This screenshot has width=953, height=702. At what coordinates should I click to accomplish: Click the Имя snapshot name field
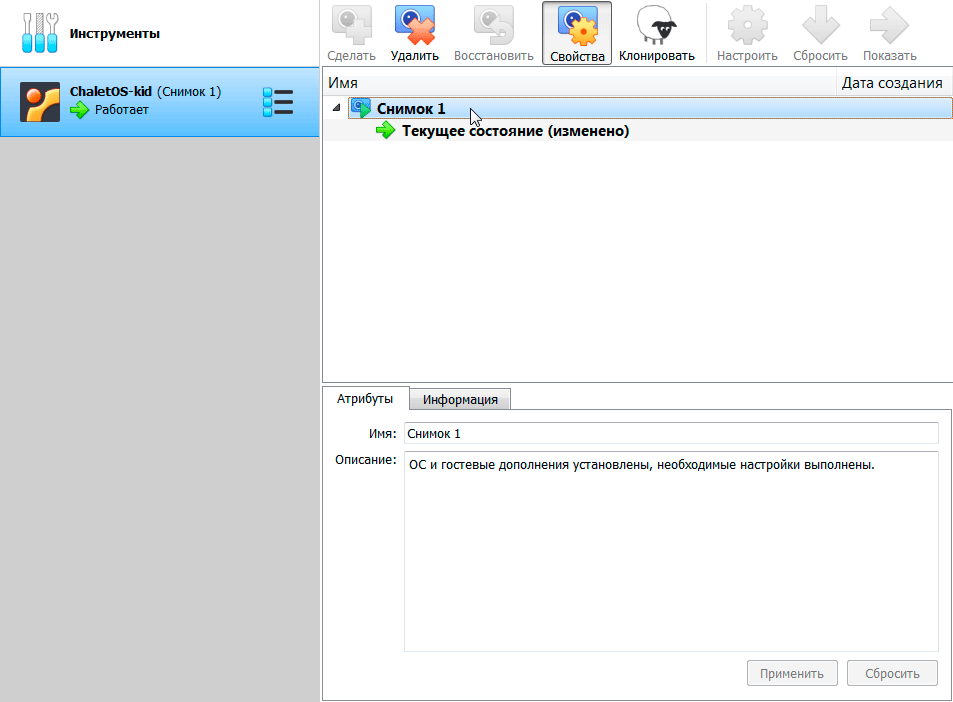coord(671,433)
